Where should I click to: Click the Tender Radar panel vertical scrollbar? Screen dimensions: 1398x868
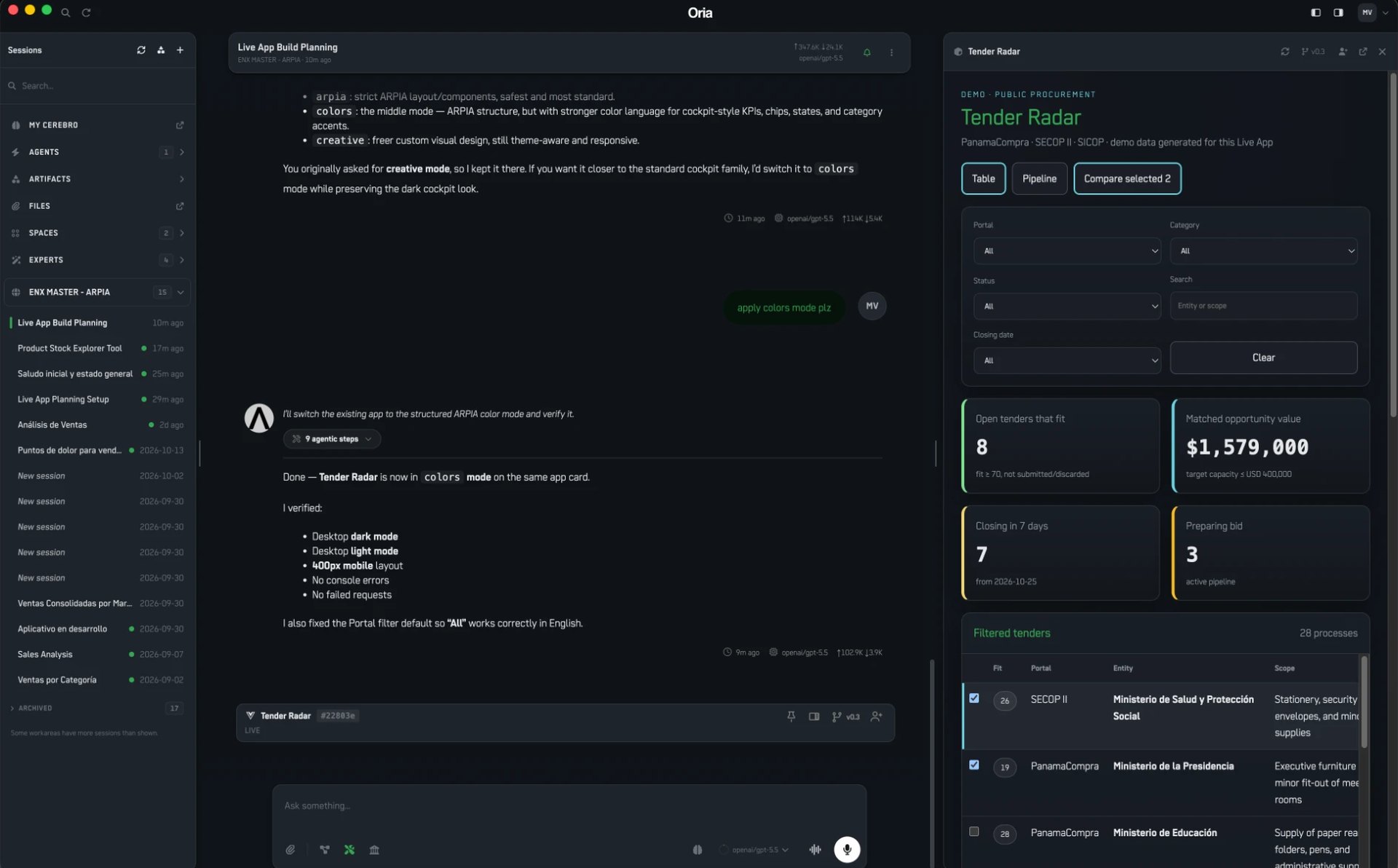pos(1393,244)
